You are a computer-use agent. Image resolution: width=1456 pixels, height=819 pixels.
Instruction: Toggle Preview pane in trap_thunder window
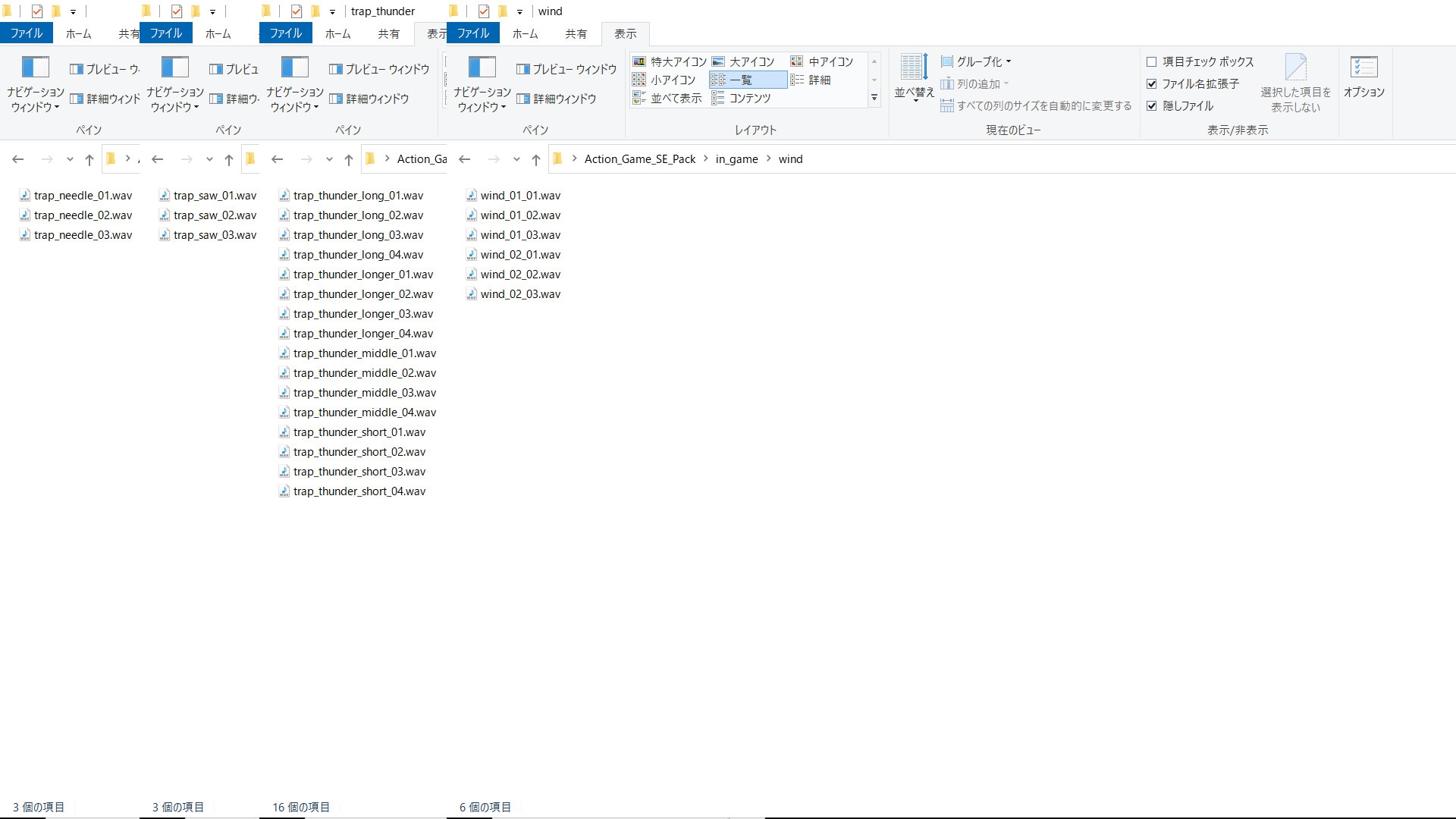pos(379,69)
